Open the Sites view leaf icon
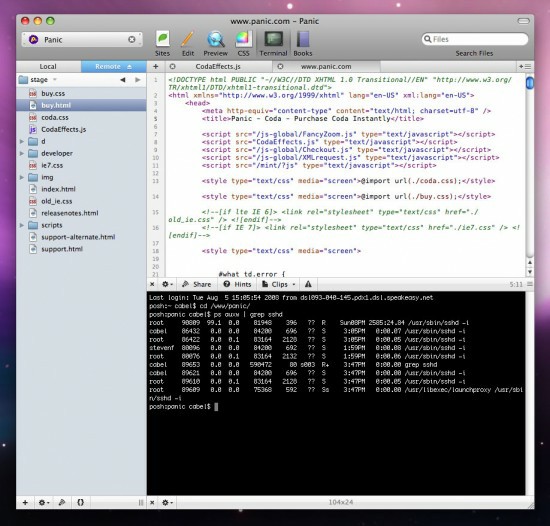 162,39
